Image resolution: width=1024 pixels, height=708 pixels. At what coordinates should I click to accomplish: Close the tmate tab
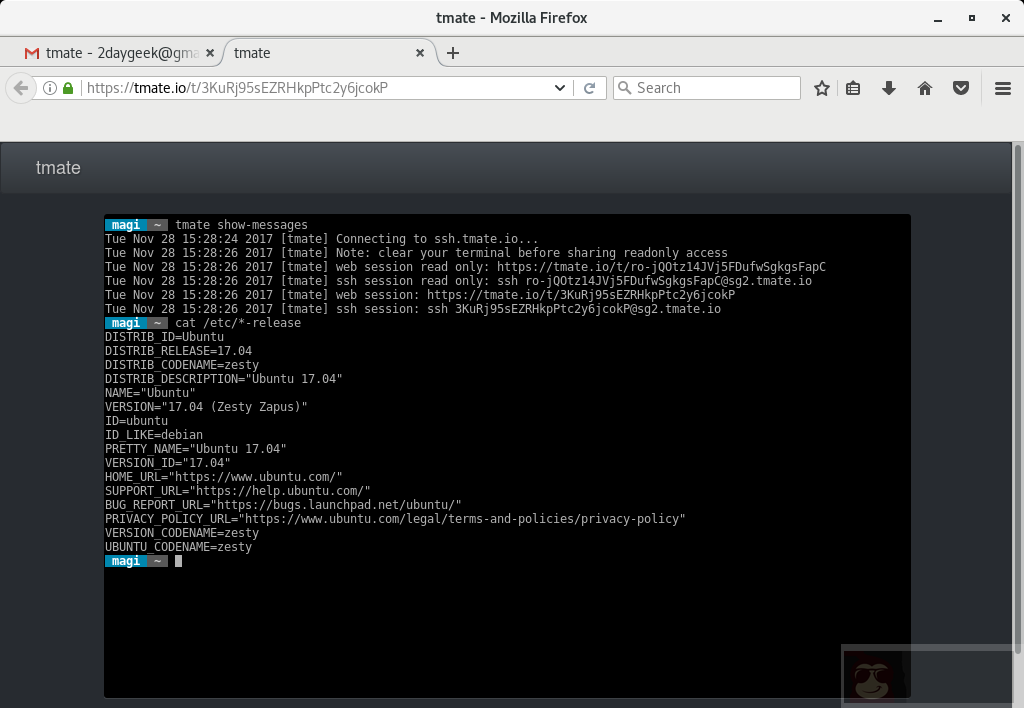(420, 53)
